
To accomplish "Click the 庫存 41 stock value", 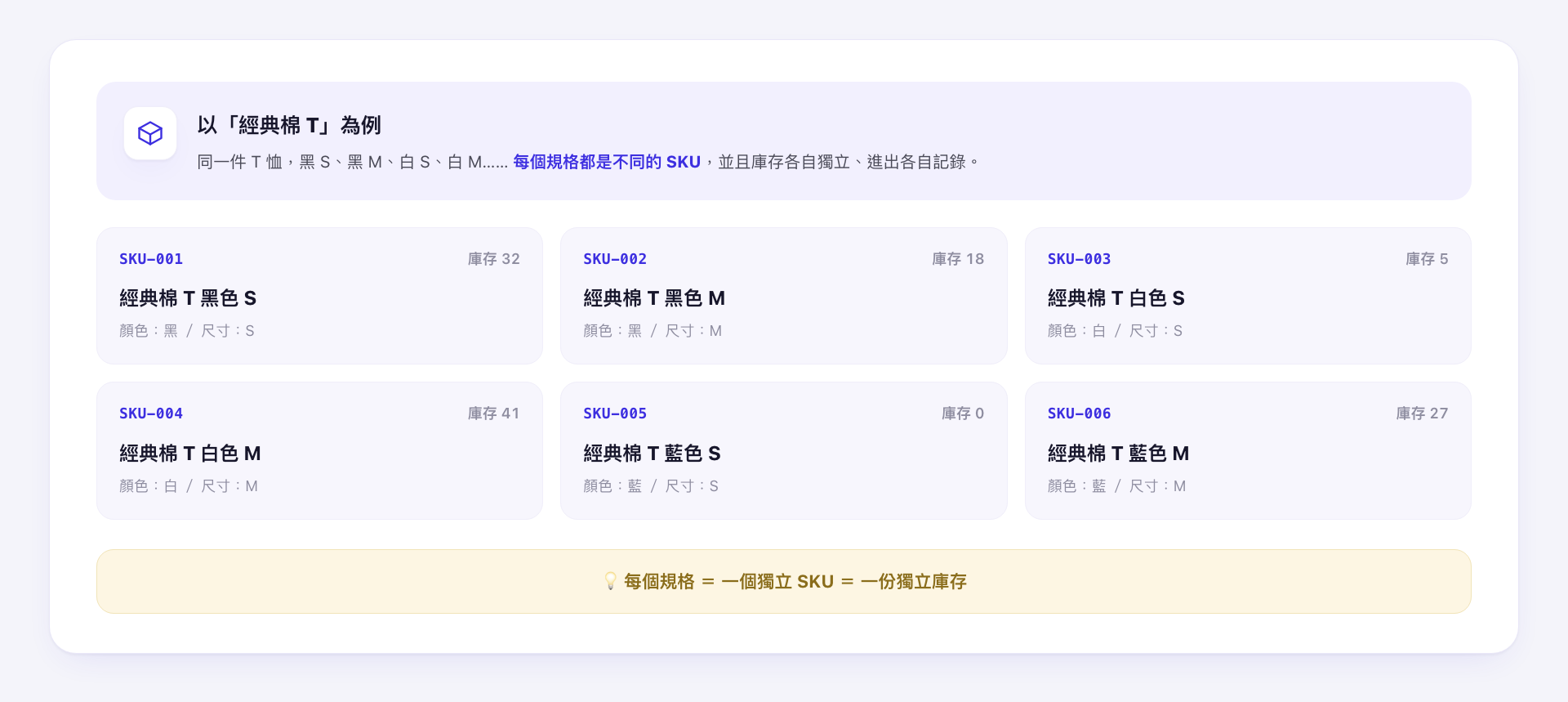I will coord(494,414).
